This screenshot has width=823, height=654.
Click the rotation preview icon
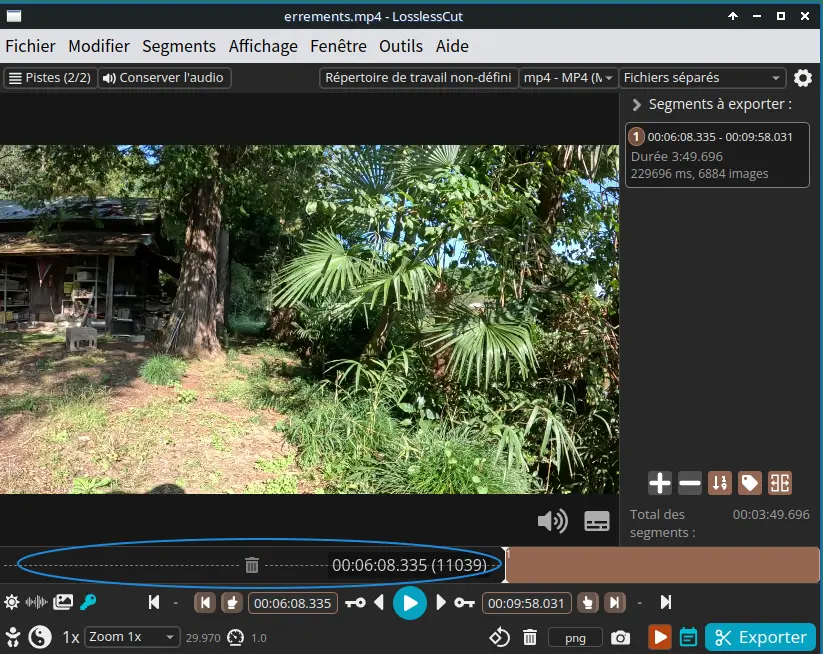499,637
